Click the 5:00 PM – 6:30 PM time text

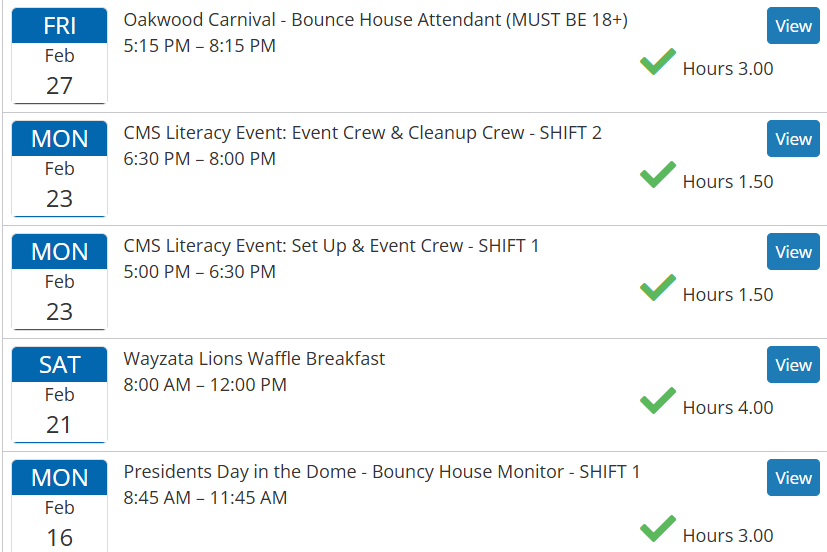tap(199, 272)
